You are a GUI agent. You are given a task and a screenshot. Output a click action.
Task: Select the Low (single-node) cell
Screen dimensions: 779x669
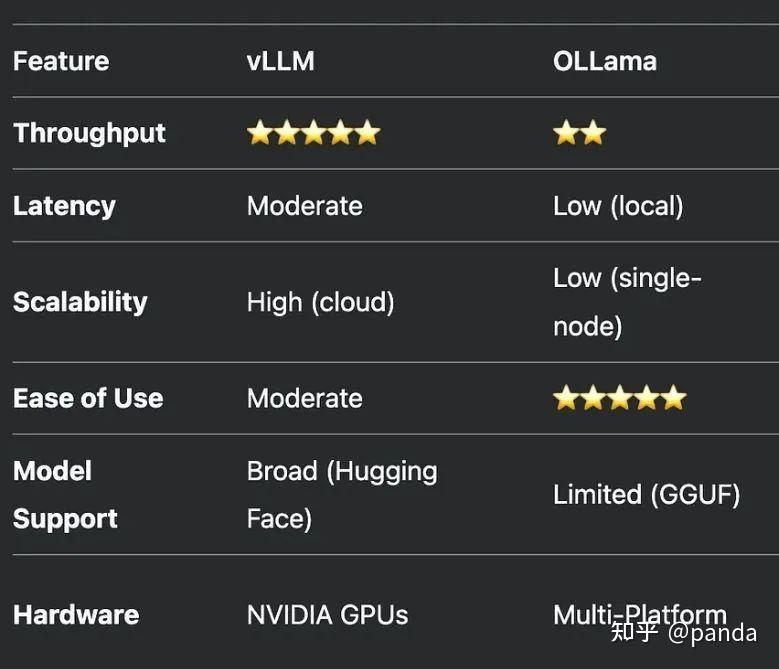pos(627,302)
